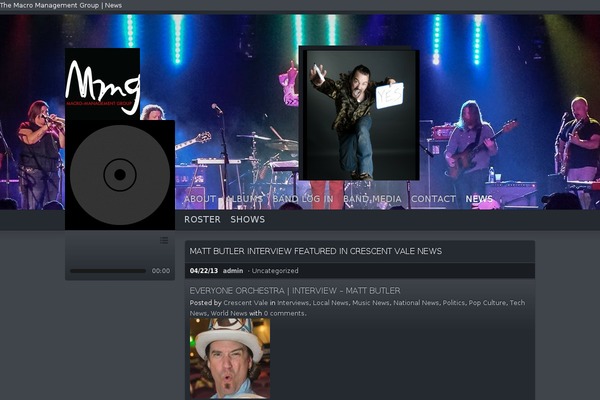600x400 pixels.
Task: Open Everyone Orchestra interview title link
Action: [x=295, y=291]
